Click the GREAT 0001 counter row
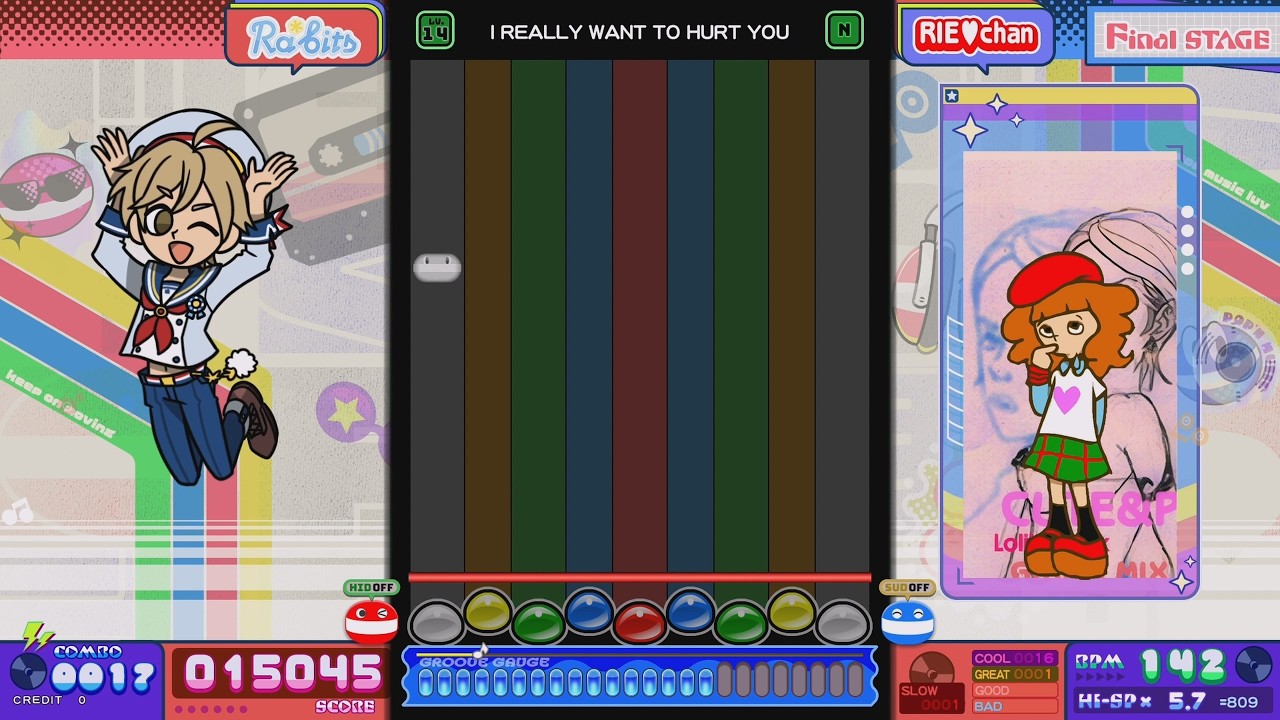 point(1014,674)
